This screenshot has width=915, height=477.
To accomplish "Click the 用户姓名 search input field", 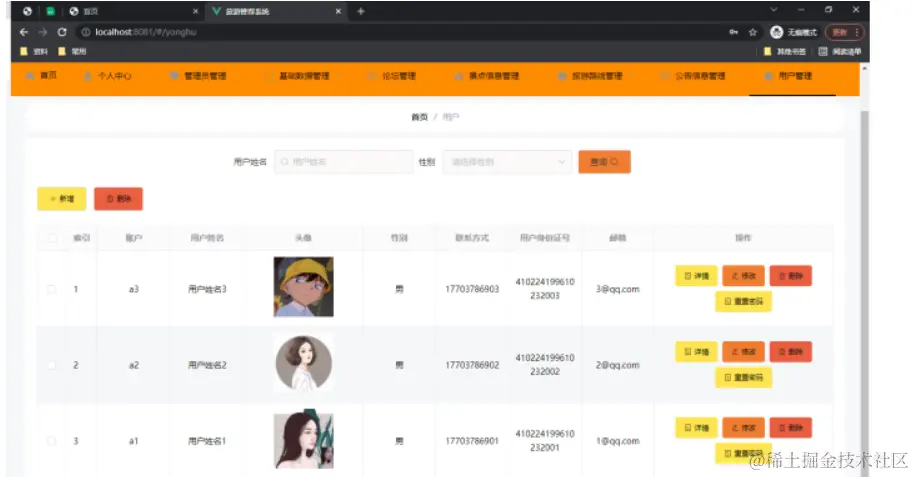I will click(344, 162).
